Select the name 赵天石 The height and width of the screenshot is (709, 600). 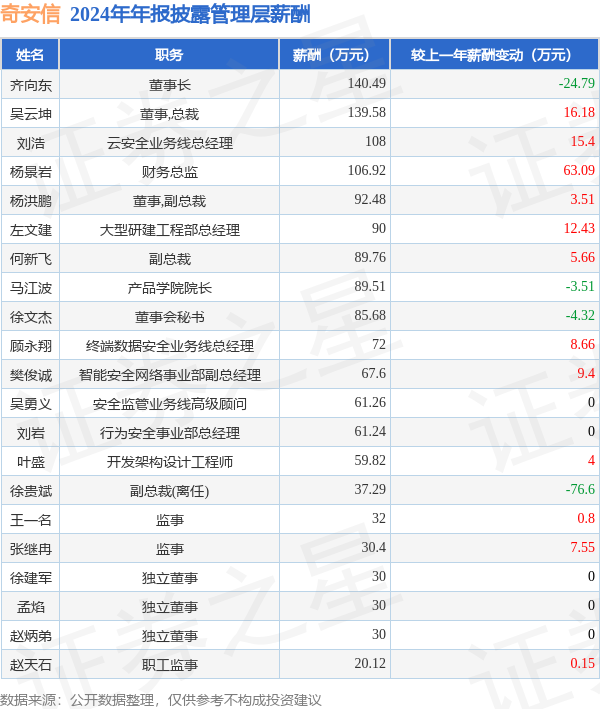pos(31,664)
